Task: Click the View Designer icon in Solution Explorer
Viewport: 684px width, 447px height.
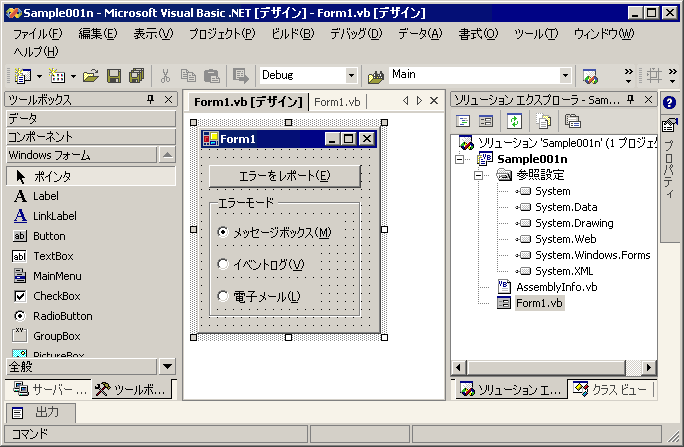Action: click(x=486, y=121)
